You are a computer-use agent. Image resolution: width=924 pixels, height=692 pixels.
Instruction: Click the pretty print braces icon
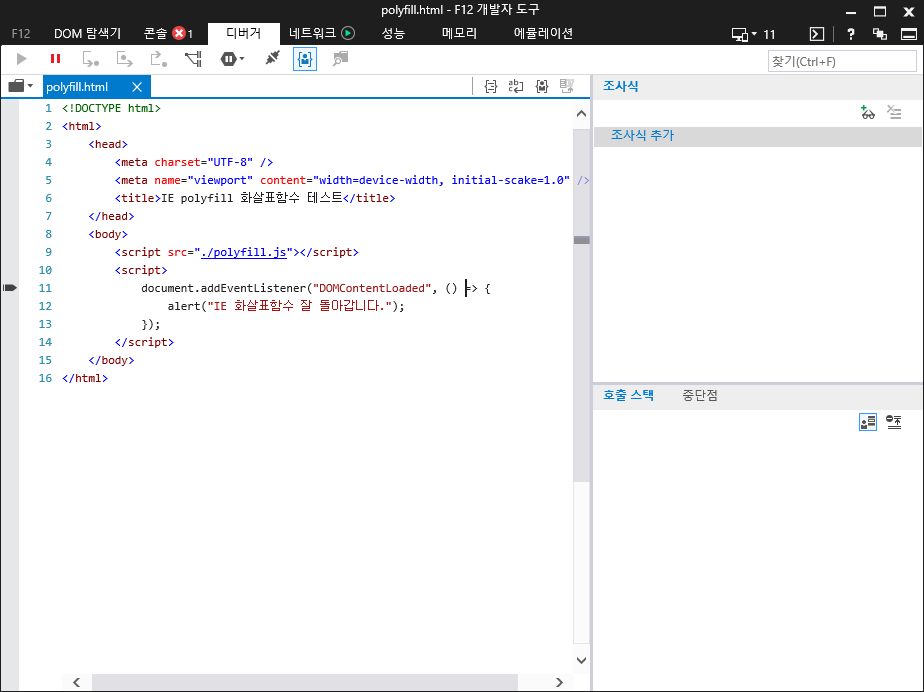click(490, 87)
